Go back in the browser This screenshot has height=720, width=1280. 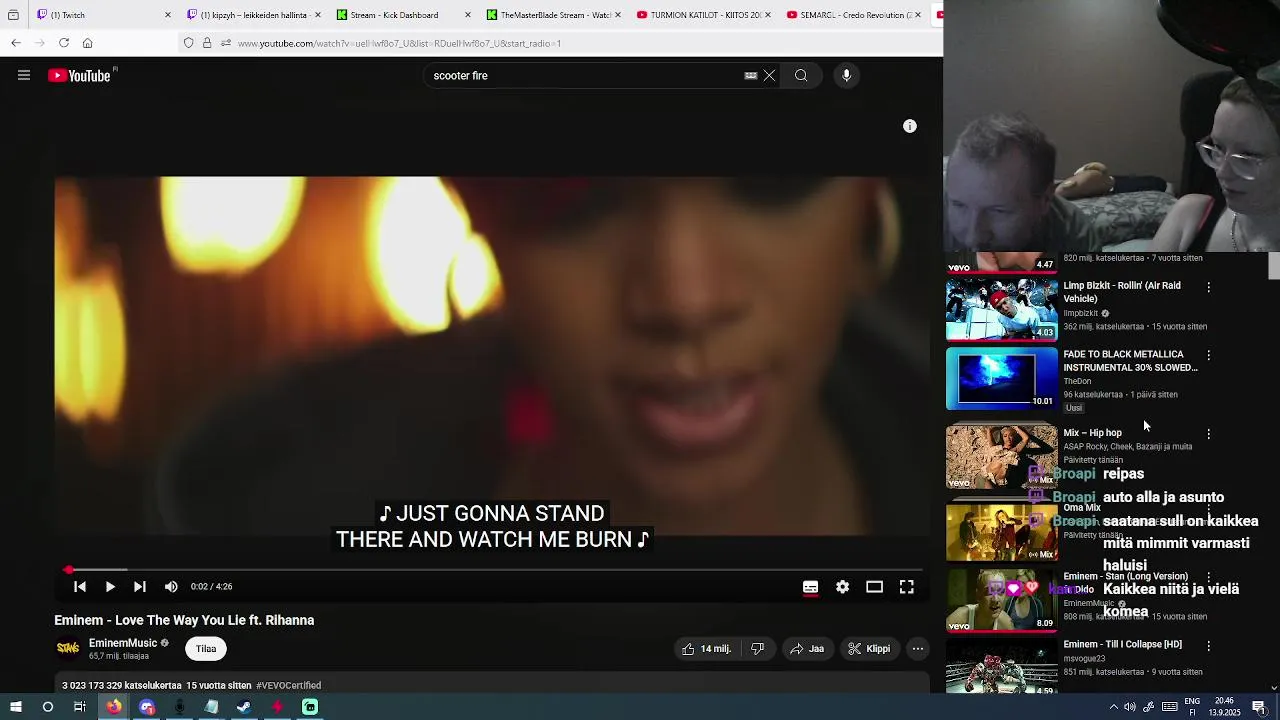click(16, 43)
